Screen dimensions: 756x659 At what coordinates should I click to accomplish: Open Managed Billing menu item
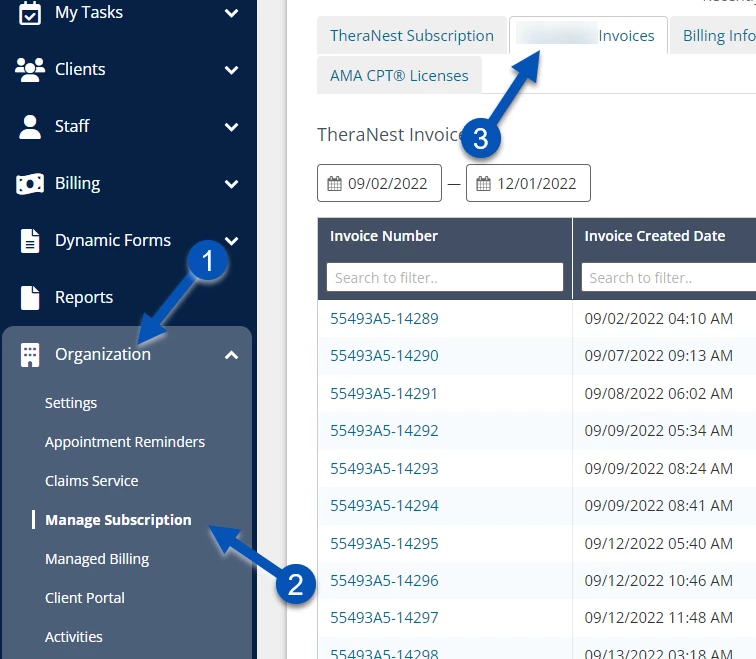(97, 559)
